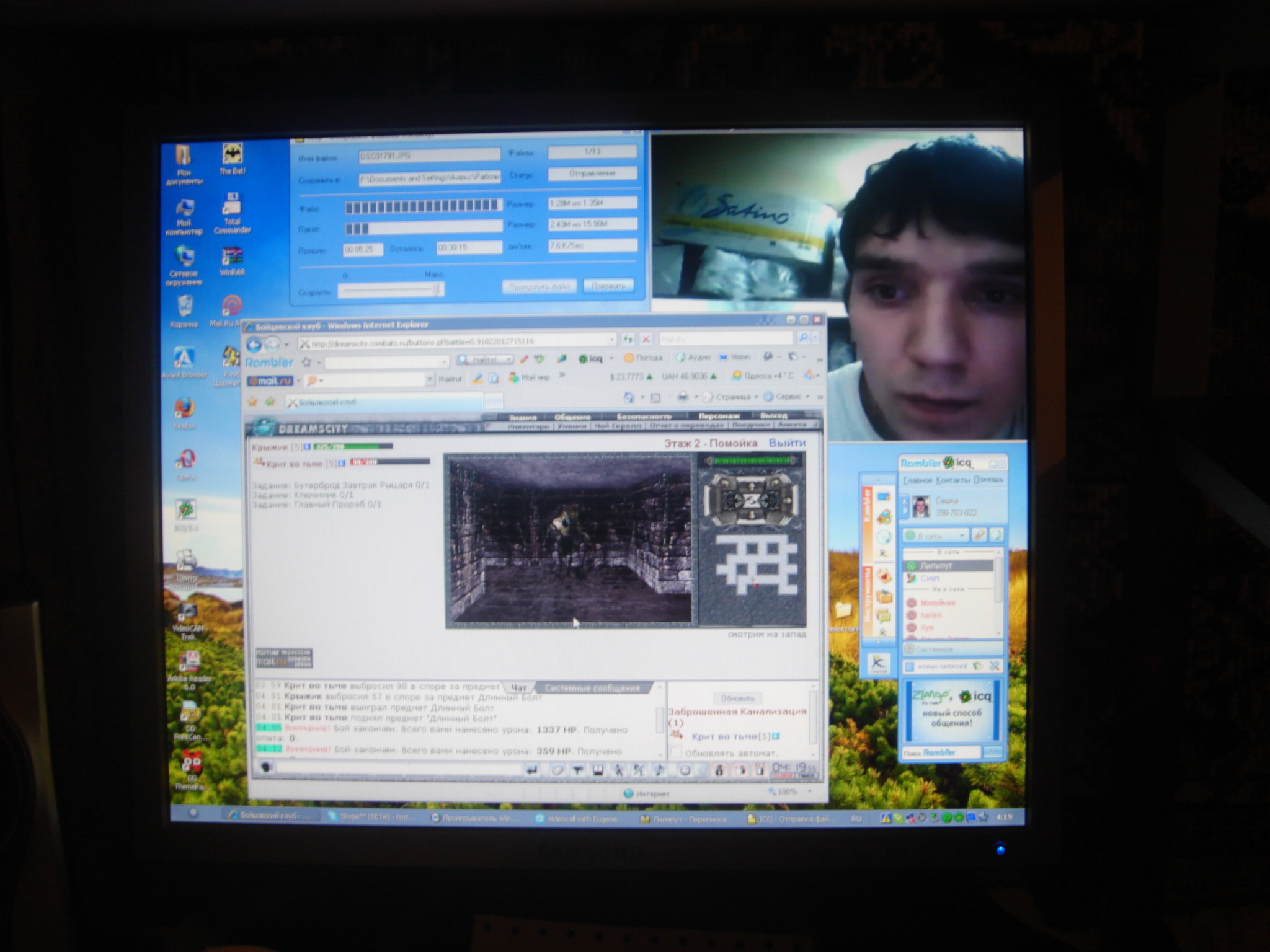
Task: Click the Videocall with Eugene taskbar button
Action: [577, 818]
